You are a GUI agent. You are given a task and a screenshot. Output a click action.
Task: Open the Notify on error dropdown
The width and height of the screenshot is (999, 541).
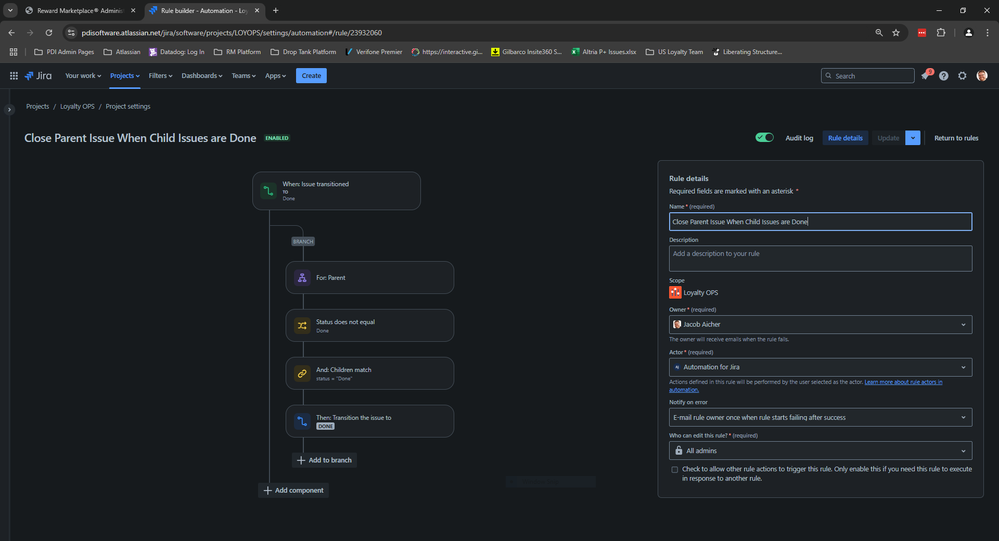[820, 417]
